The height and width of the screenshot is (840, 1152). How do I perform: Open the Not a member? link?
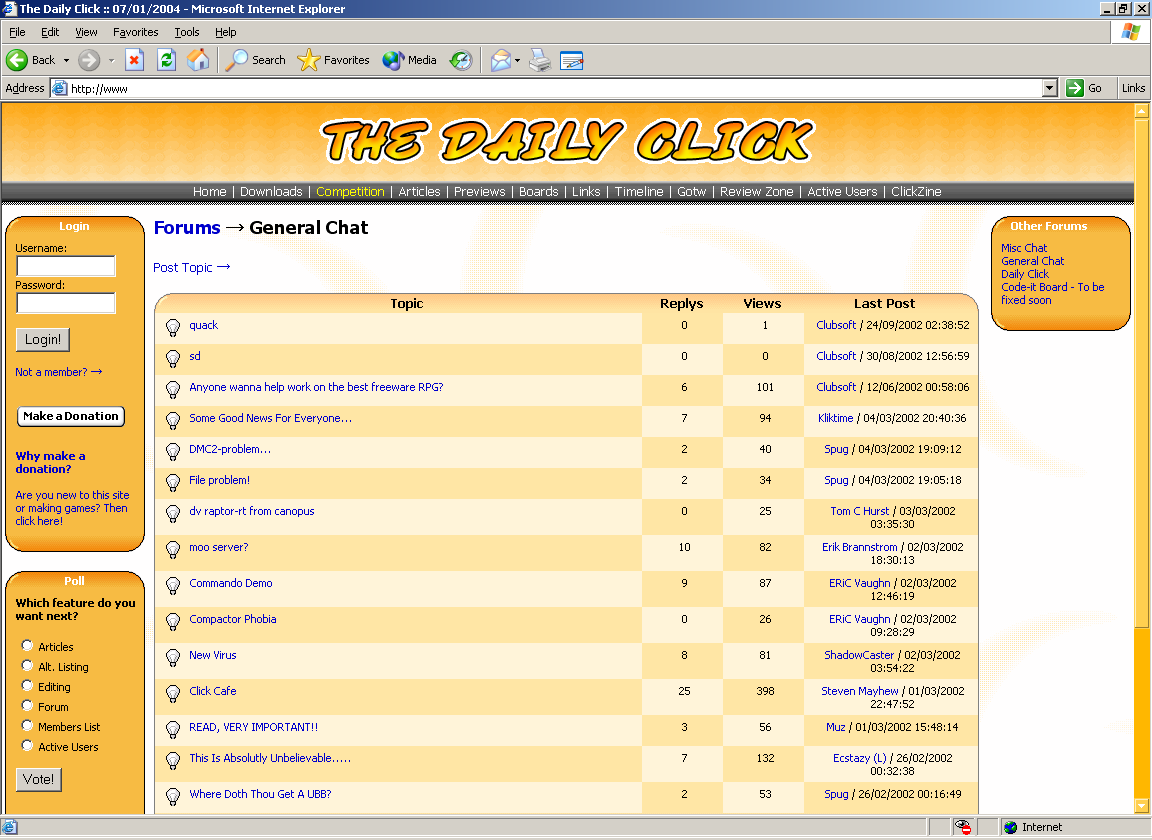pyautogui.click(x=59, y=372)
